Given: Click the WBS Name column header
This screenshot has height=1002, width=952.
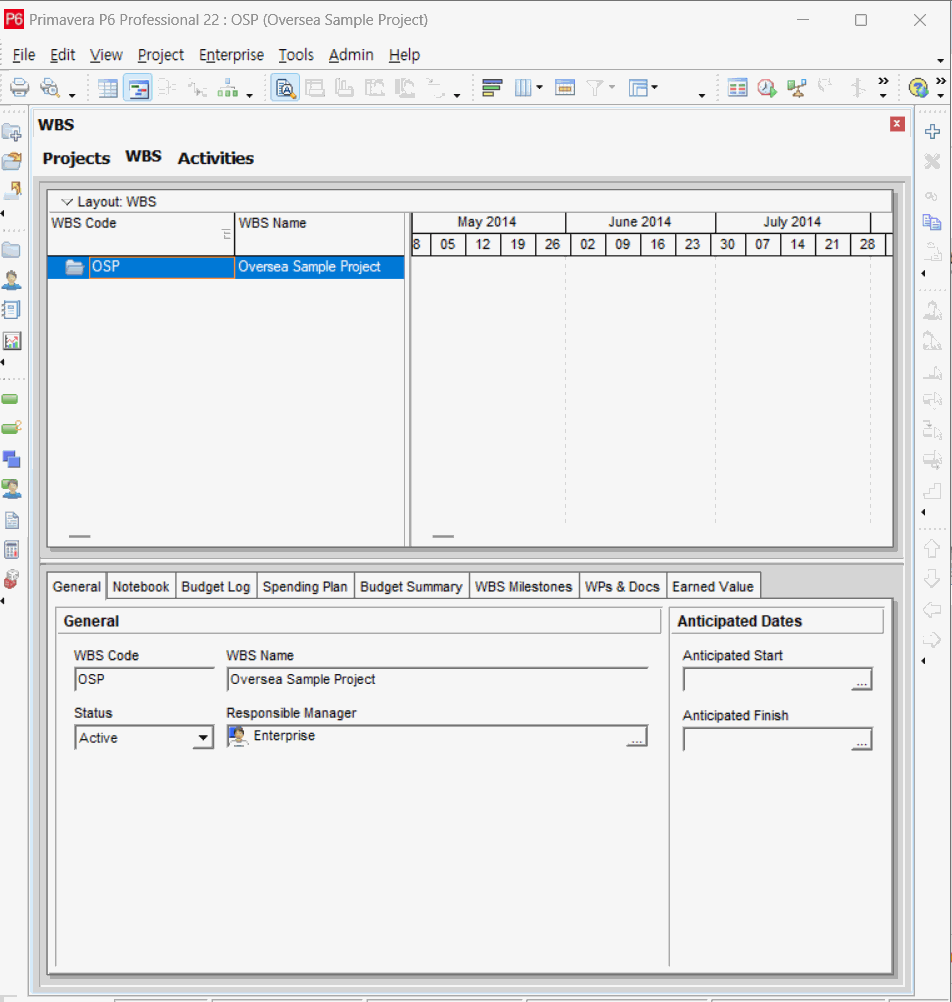Looking at the screenshot, I should pyautogui.click(x=319, y=234).
